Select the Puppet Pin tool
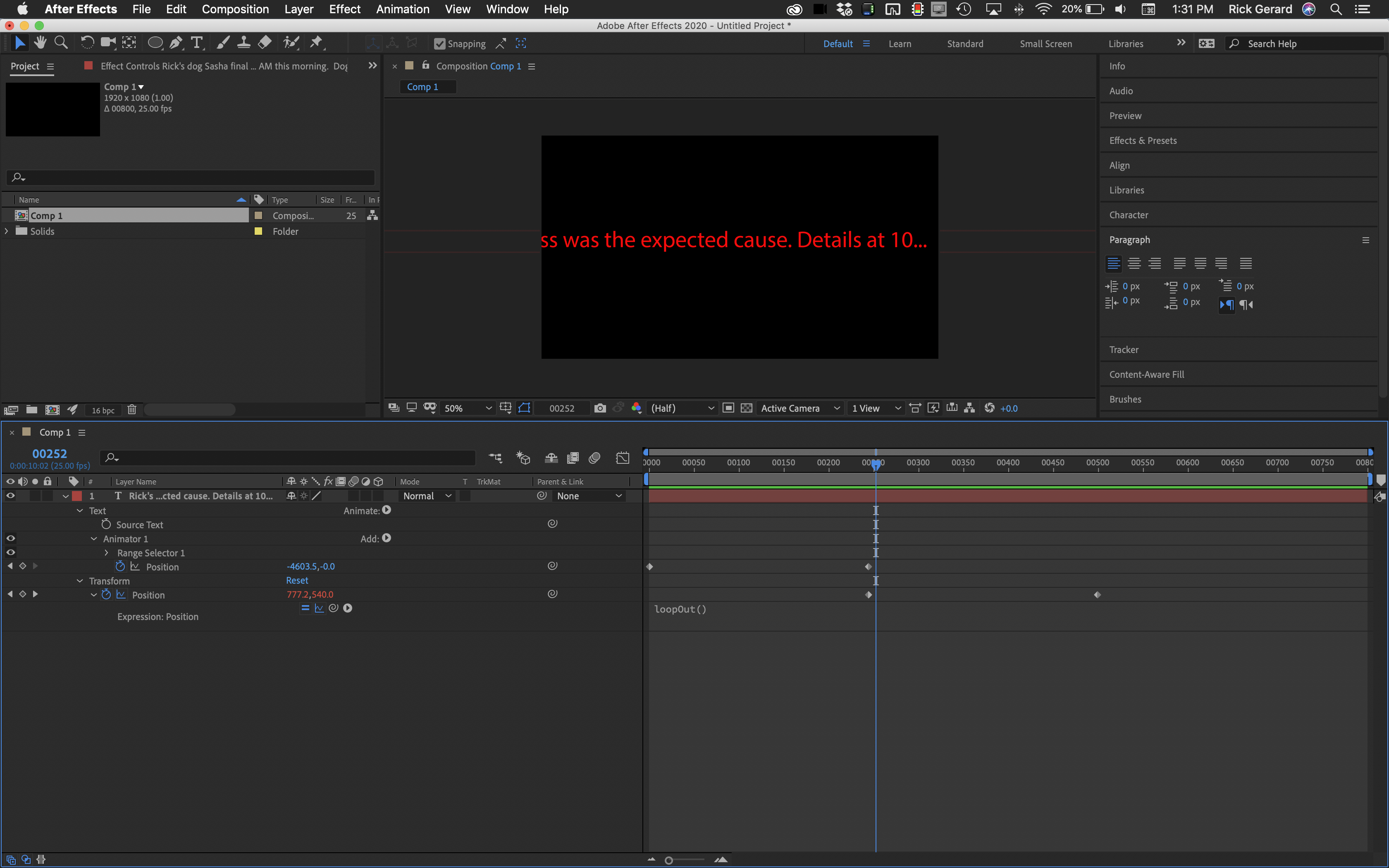 [316, 43]
